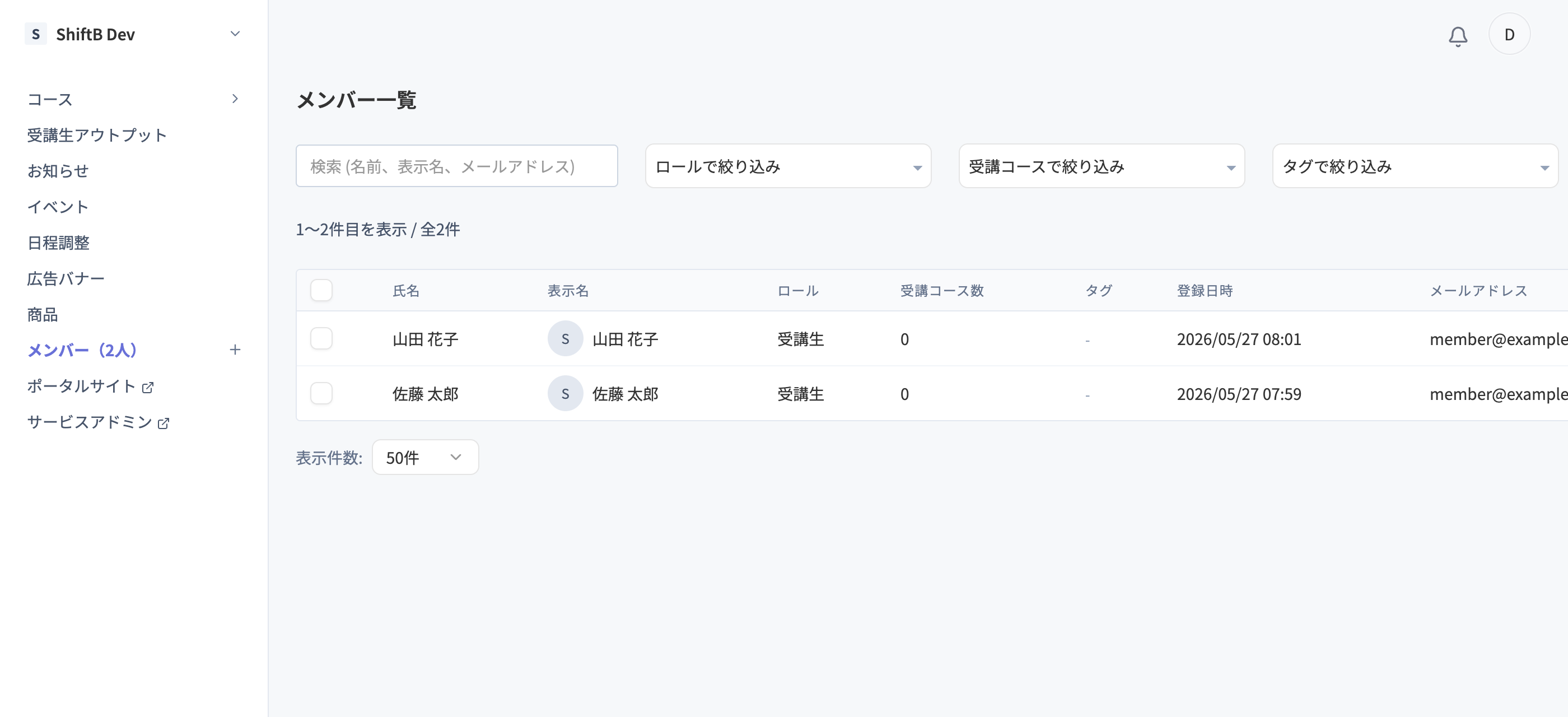Screen dimensions: 1568x717
Task: Check the checkbox for 山田 花子 row
Action: (321, 338)
